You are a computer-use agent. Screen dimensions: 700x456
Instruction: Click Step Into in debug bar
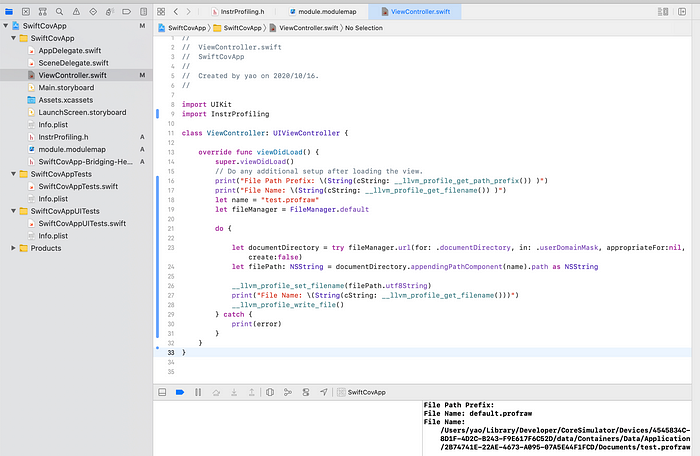coord(234,392)
